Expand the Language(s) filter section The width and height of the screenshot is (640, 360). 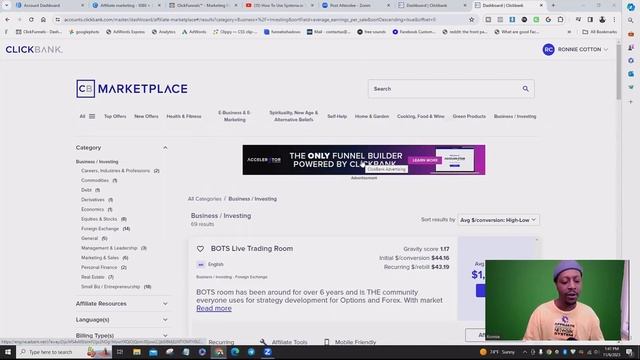[165, 320]
